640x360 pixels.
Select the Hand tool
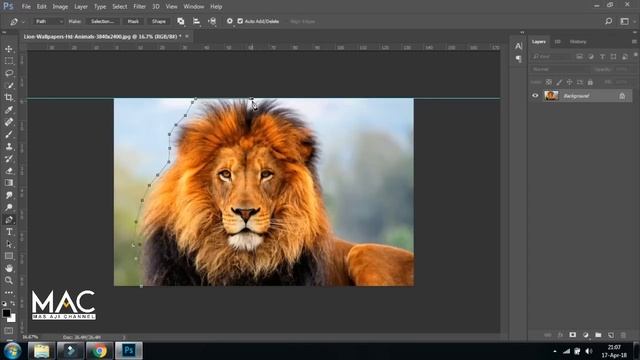[x=9, y=268]
